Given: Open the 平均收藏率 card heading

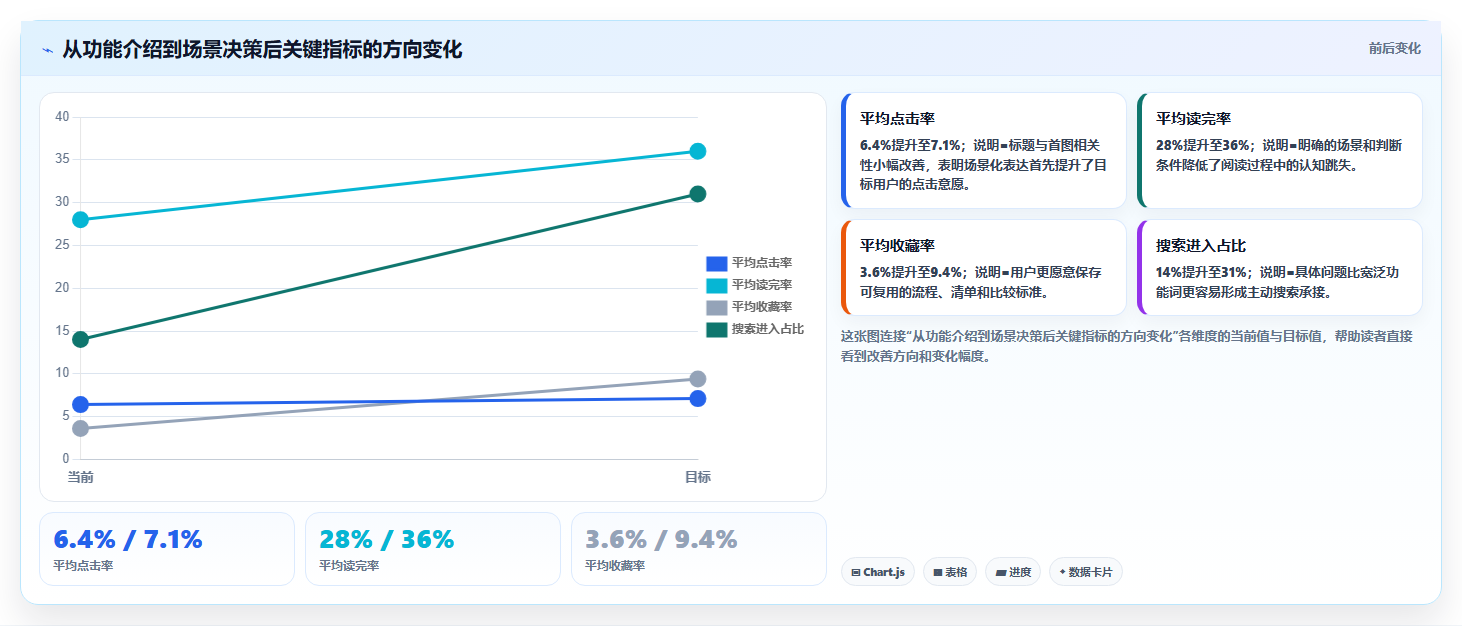Looking at the screenshot, I should (897, 245).
